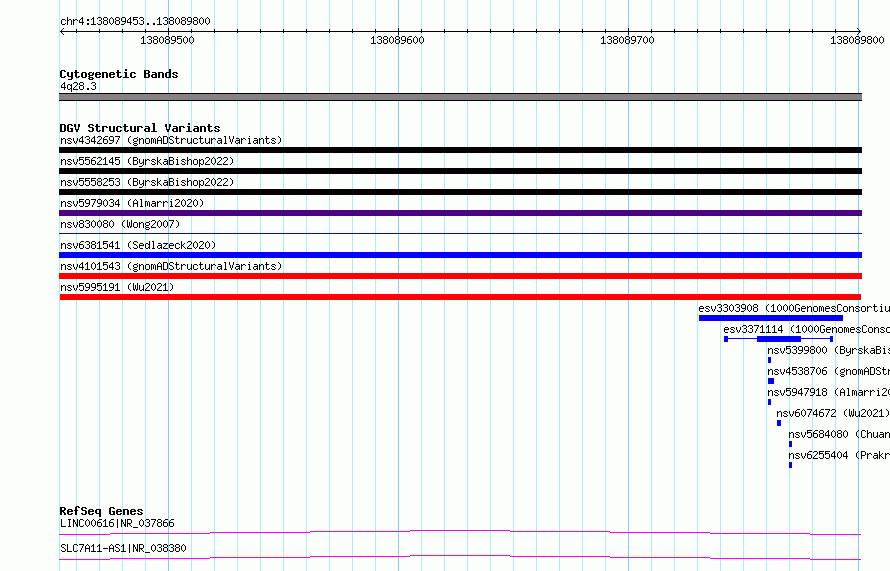Click the magenta LINC00616 gene line
The width and height of the screenshot is (890, 571).
(x=460, y=532)
